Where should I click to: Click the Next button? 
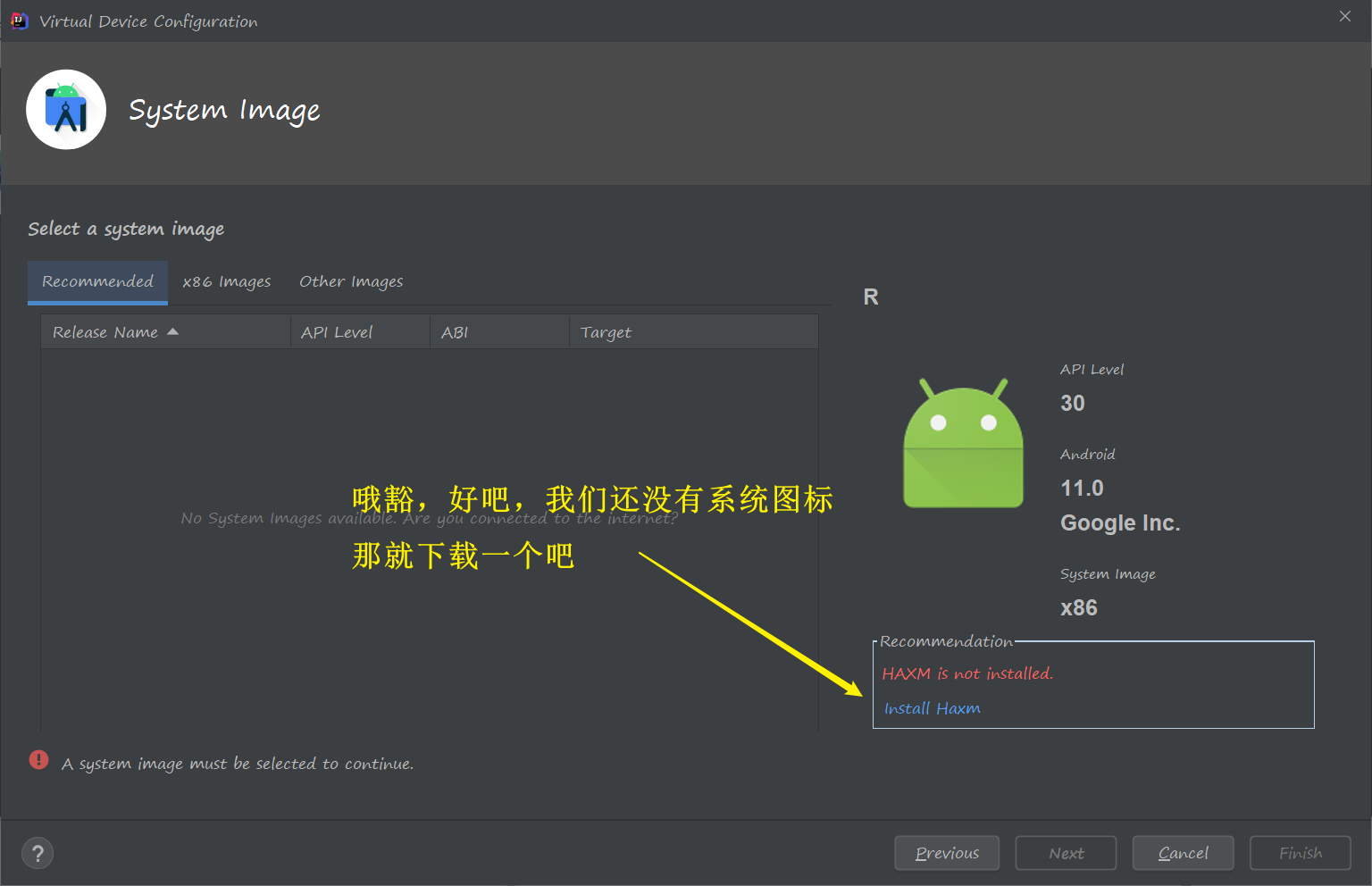click(x=1066, y=853)
